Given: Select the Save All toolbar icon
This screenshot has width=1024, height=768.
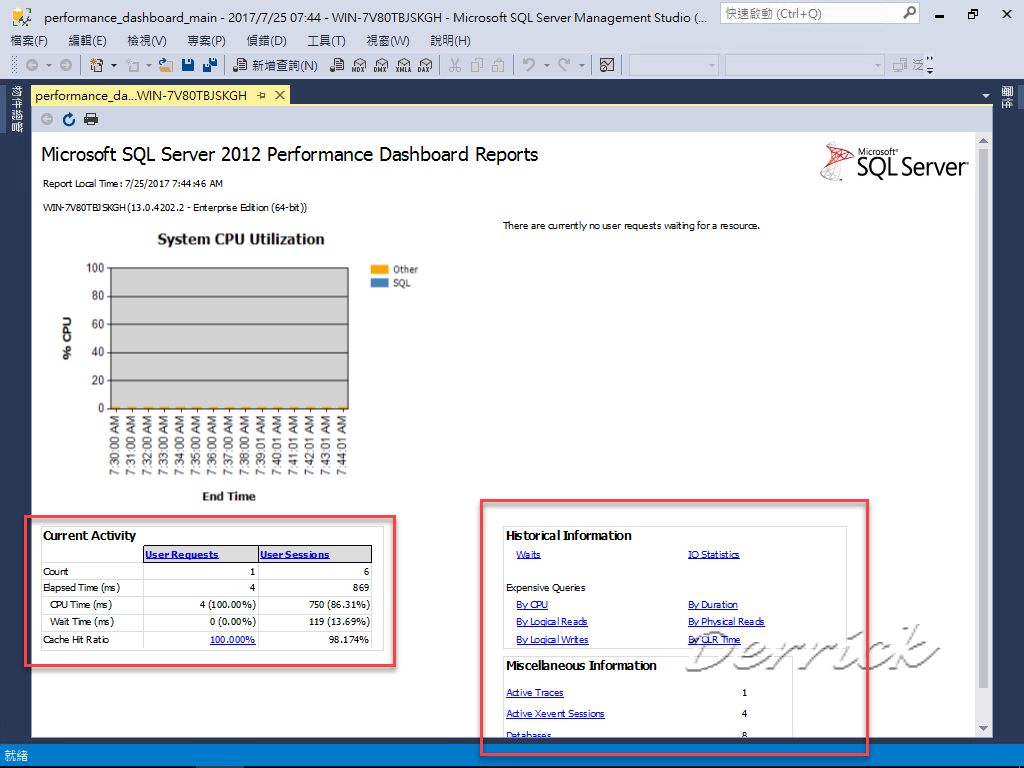Looking at the screenshot, I should [x=209, y=64].
